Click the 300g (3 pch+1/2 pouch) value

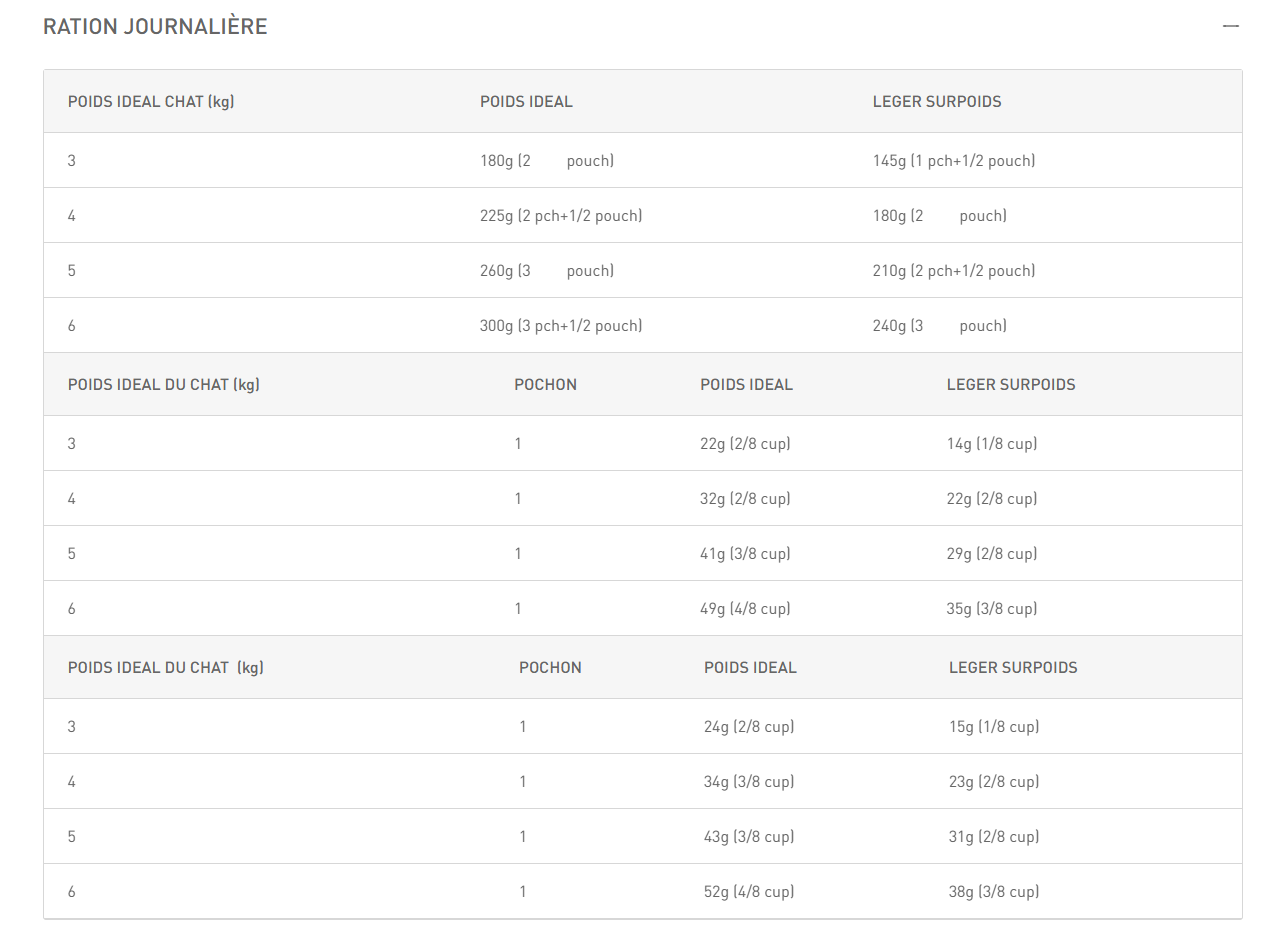tap(561, 326)
